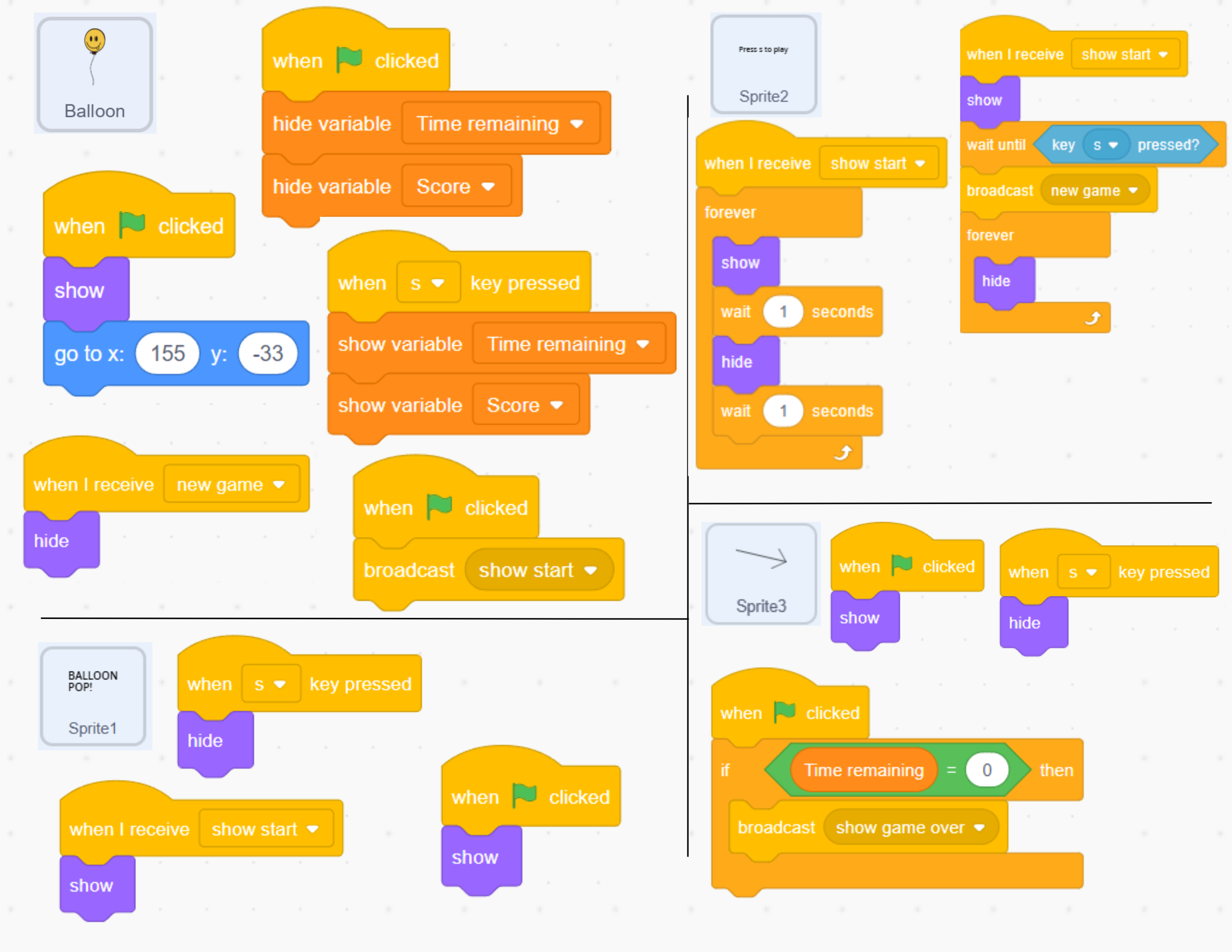The height and width of the screenshot is (952, 1232).
Task: Click loop arrow icon of forever with waits
Action: 843,452
